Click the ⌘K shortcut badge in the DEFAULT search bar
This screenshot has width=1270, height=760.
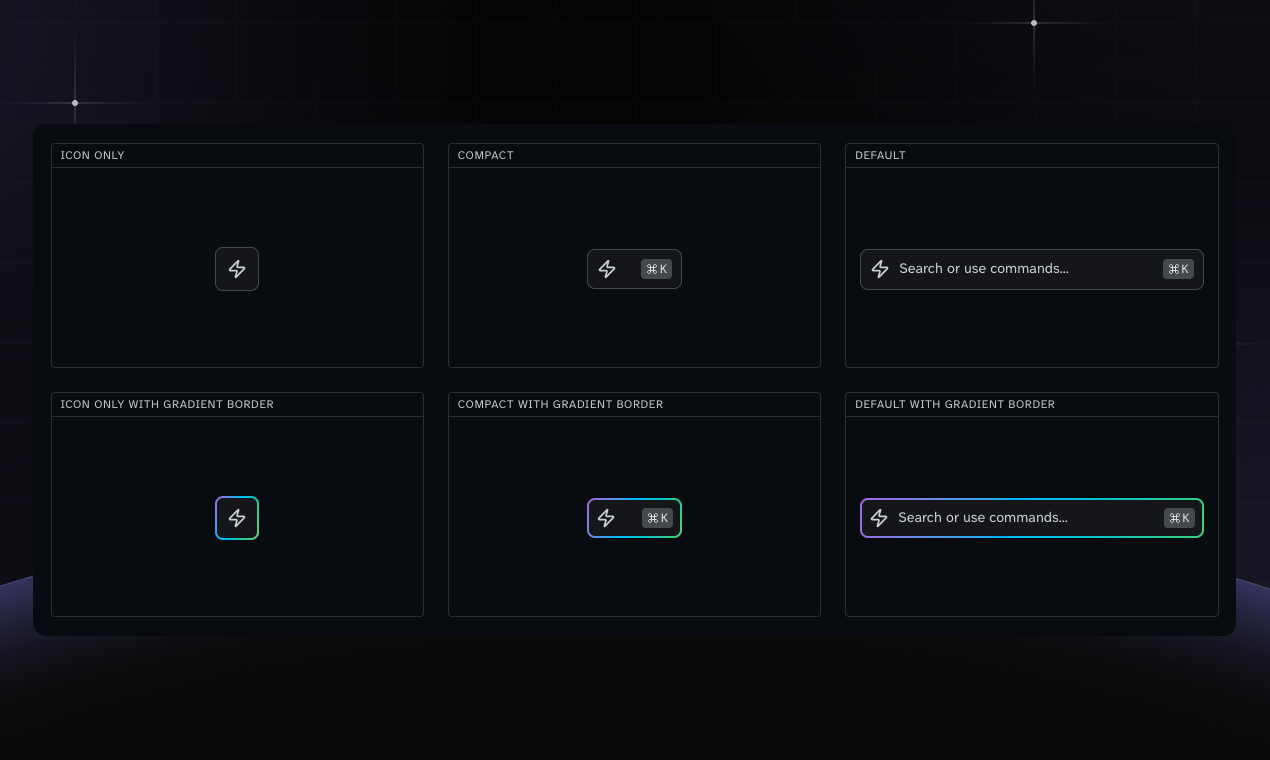click(x=1178, y=268)
